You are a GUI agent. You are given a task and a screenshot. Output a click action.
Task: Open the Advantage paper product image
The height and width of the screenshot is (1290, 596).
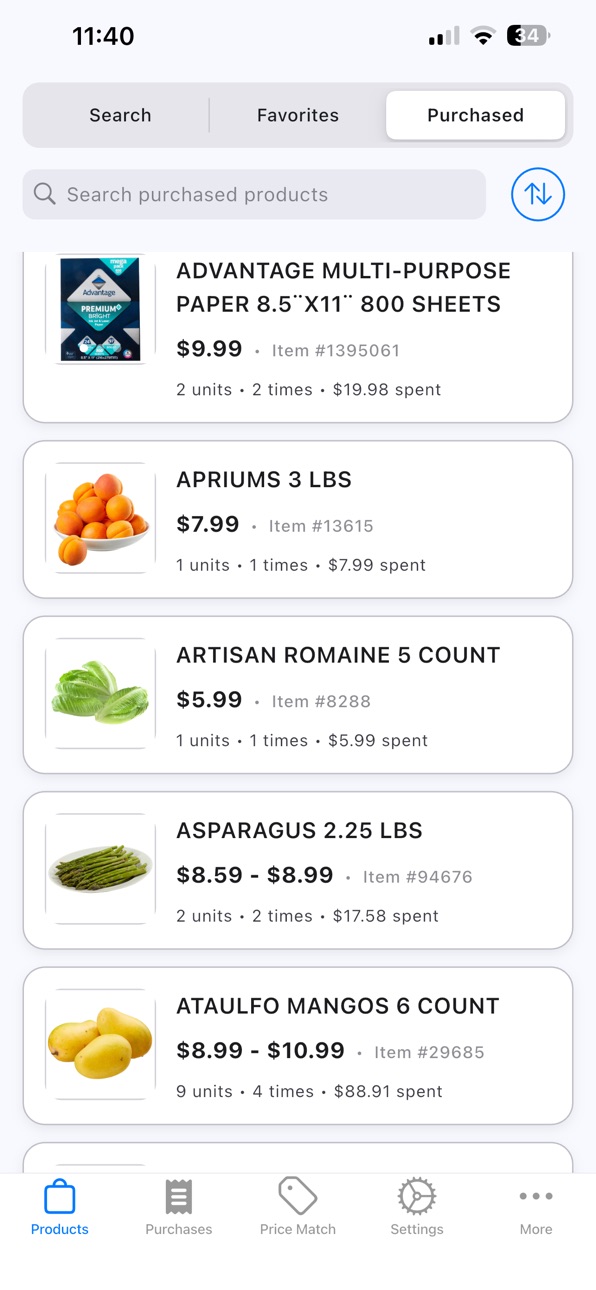100,309
